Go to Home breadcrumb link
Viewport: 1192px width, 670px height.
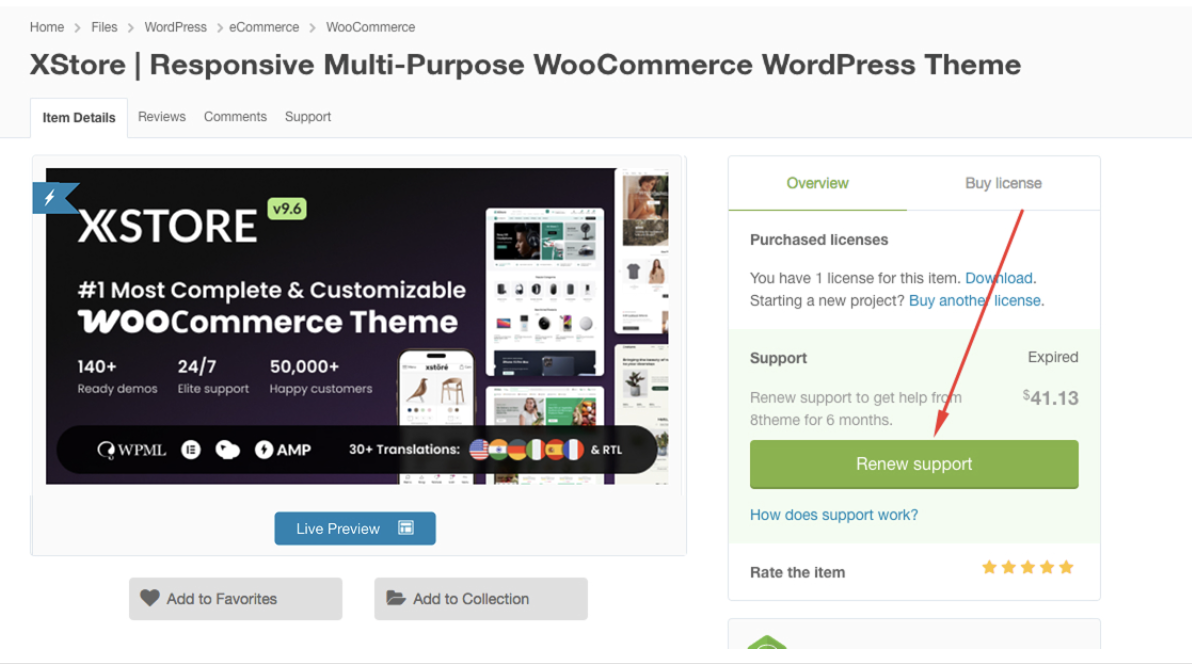(x=46, y=27)
